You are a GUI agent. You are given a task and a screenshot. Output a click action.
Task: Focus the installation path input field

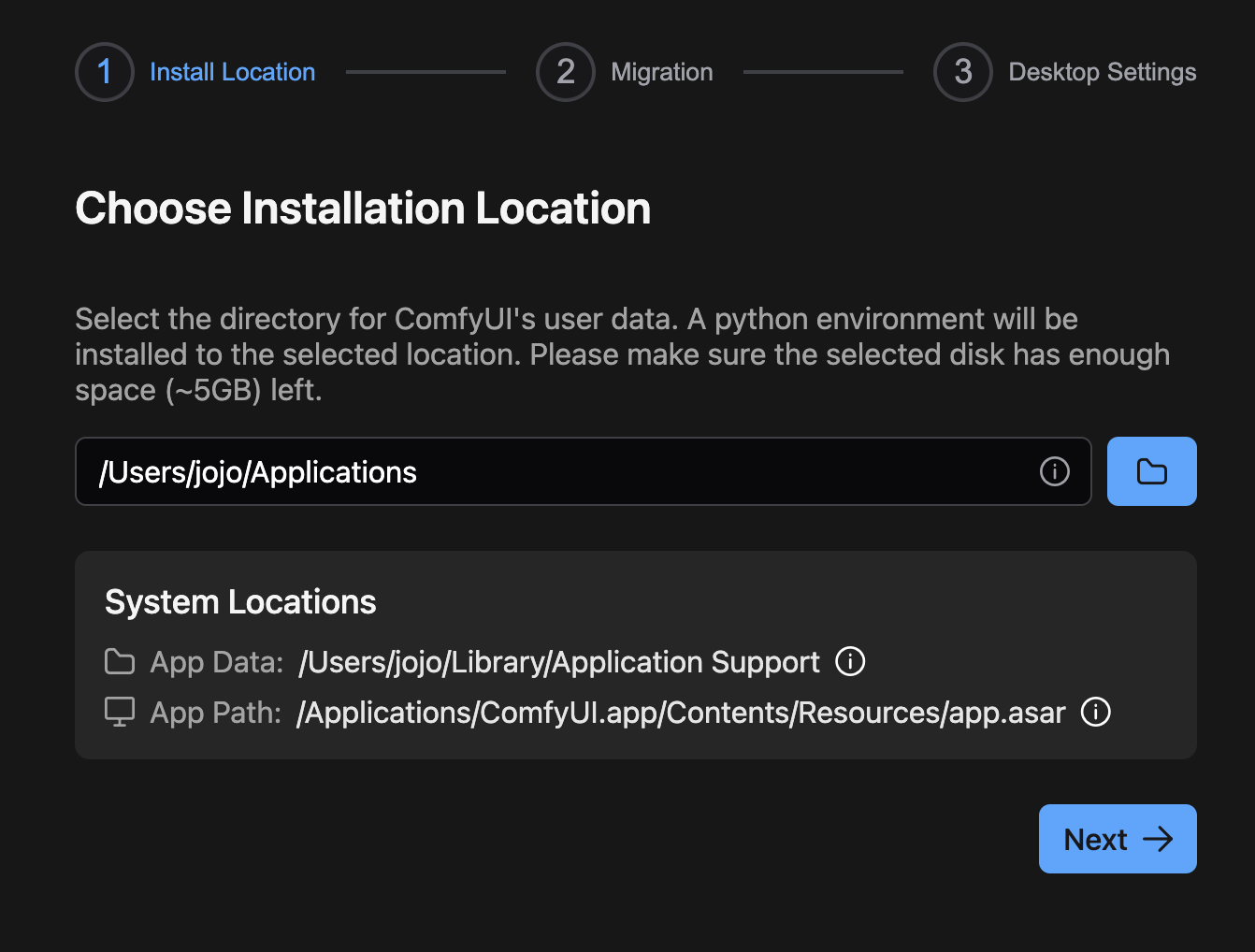tap(584, 471)
